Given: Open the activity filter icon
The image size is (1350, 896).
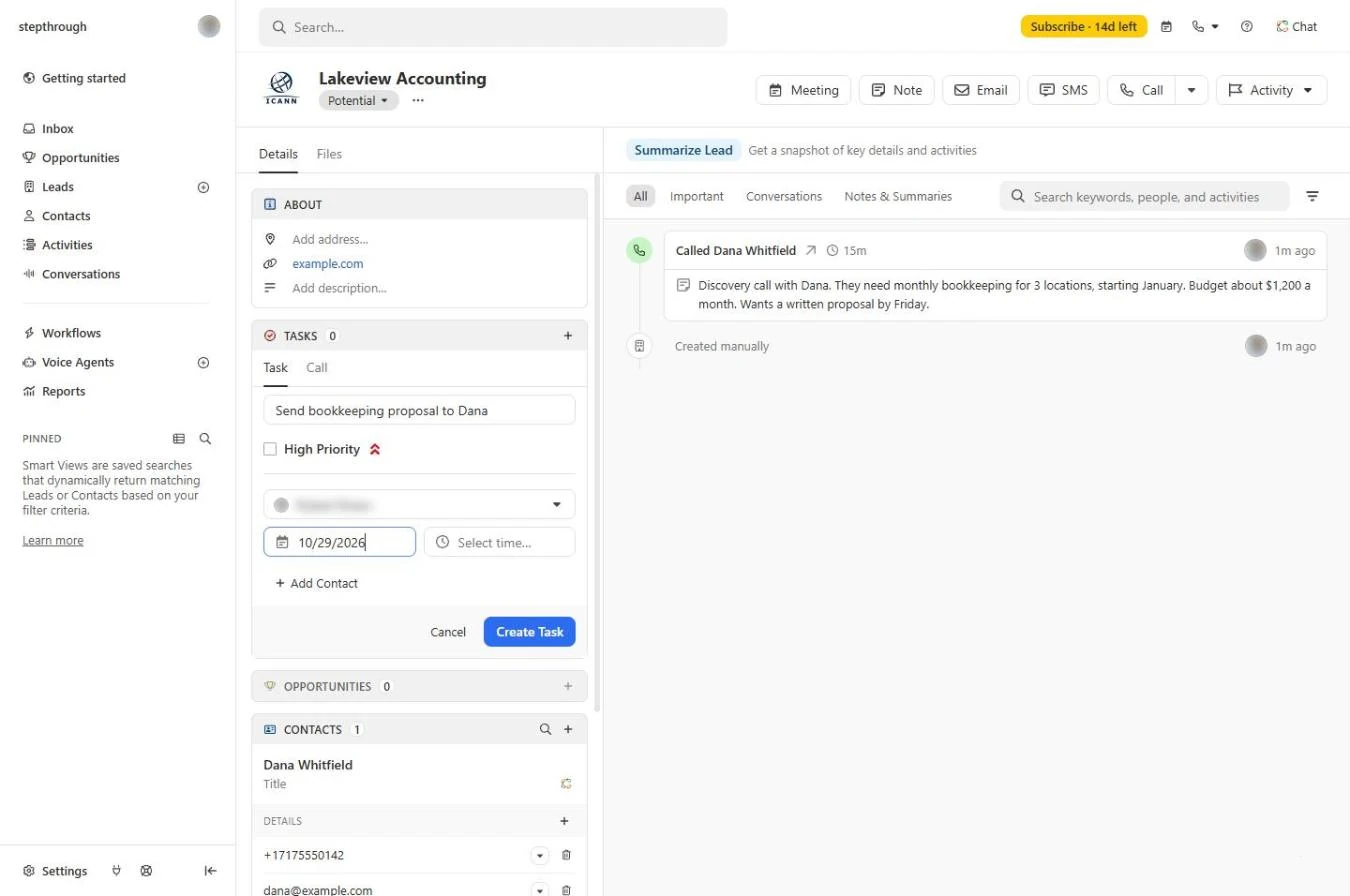Looking at the screenshot, I should click(1313, 197).
